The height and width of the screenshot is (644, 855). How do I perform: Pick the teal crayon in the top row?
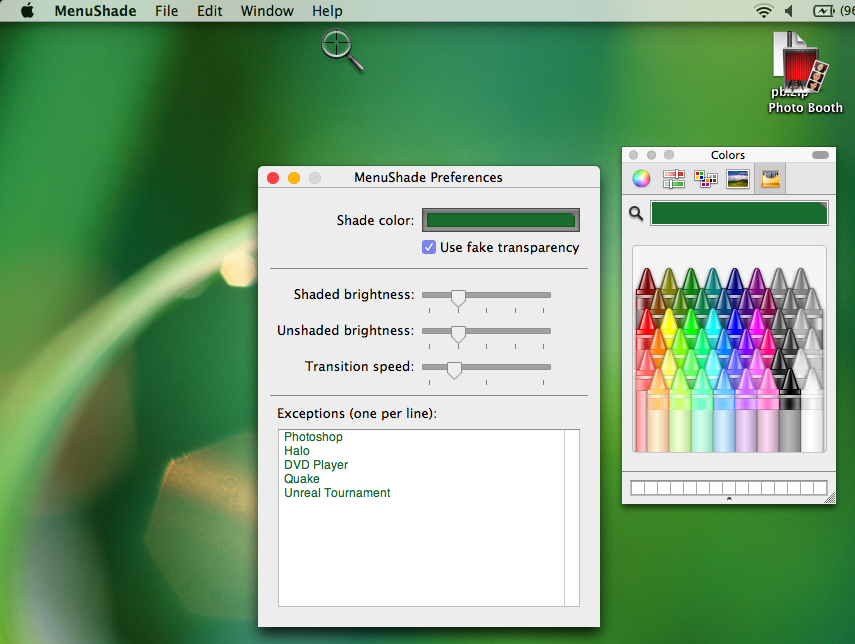tap(712, 280)
